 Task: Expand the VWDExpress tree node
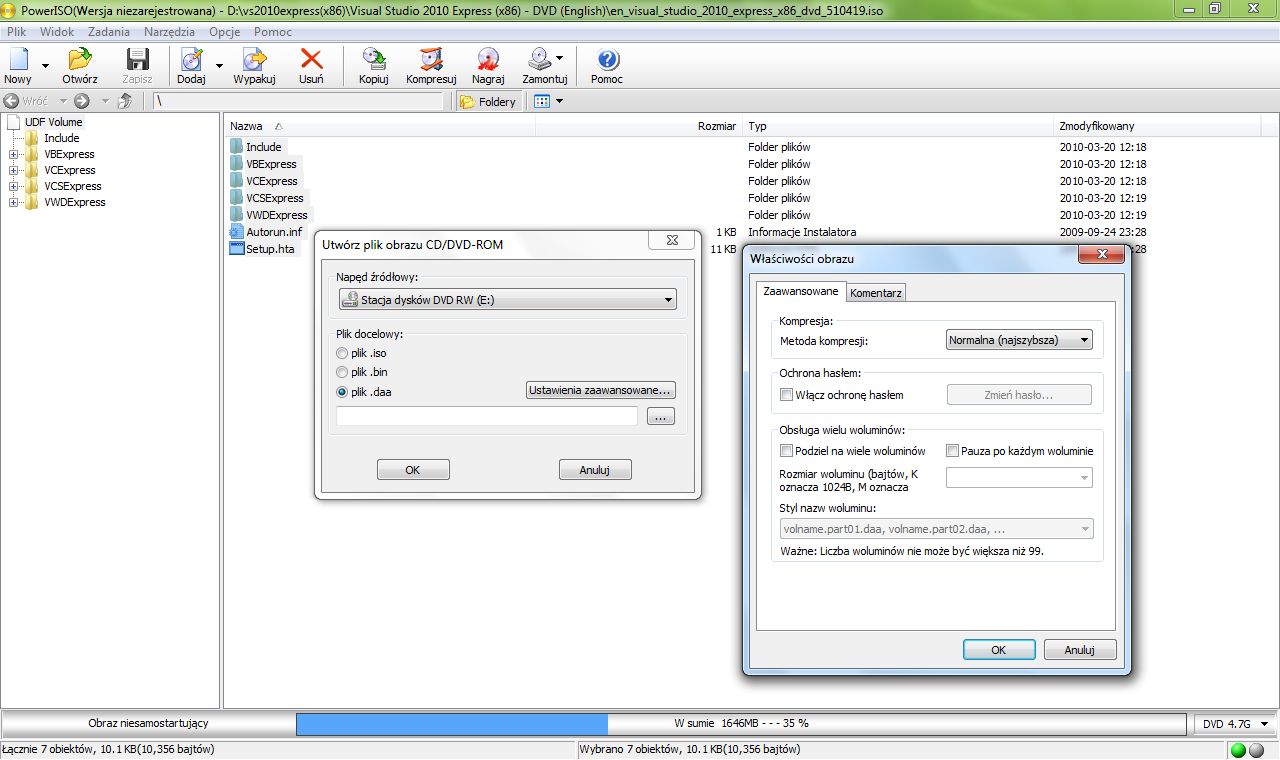coord(14,202)
